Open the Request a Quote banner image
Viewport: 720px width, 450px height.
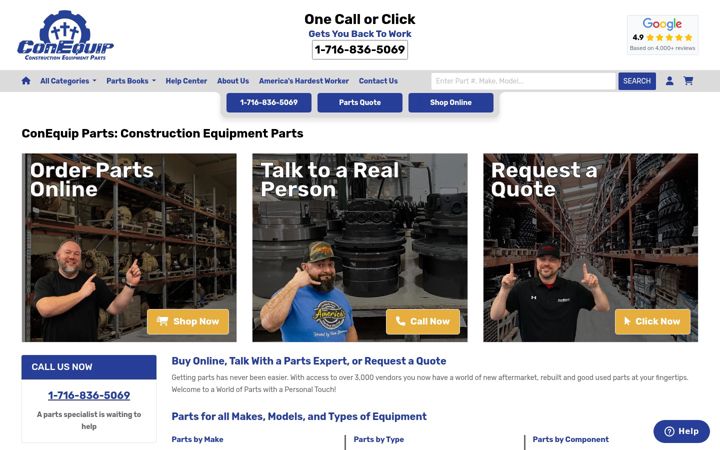coord(591,248)
